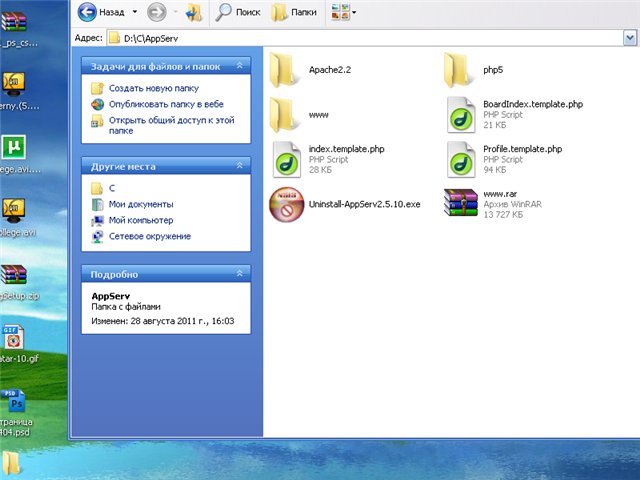This screenshot has height=480, width=640.
Task: Click the Создать новую папку icon
Action: [97, 88]
